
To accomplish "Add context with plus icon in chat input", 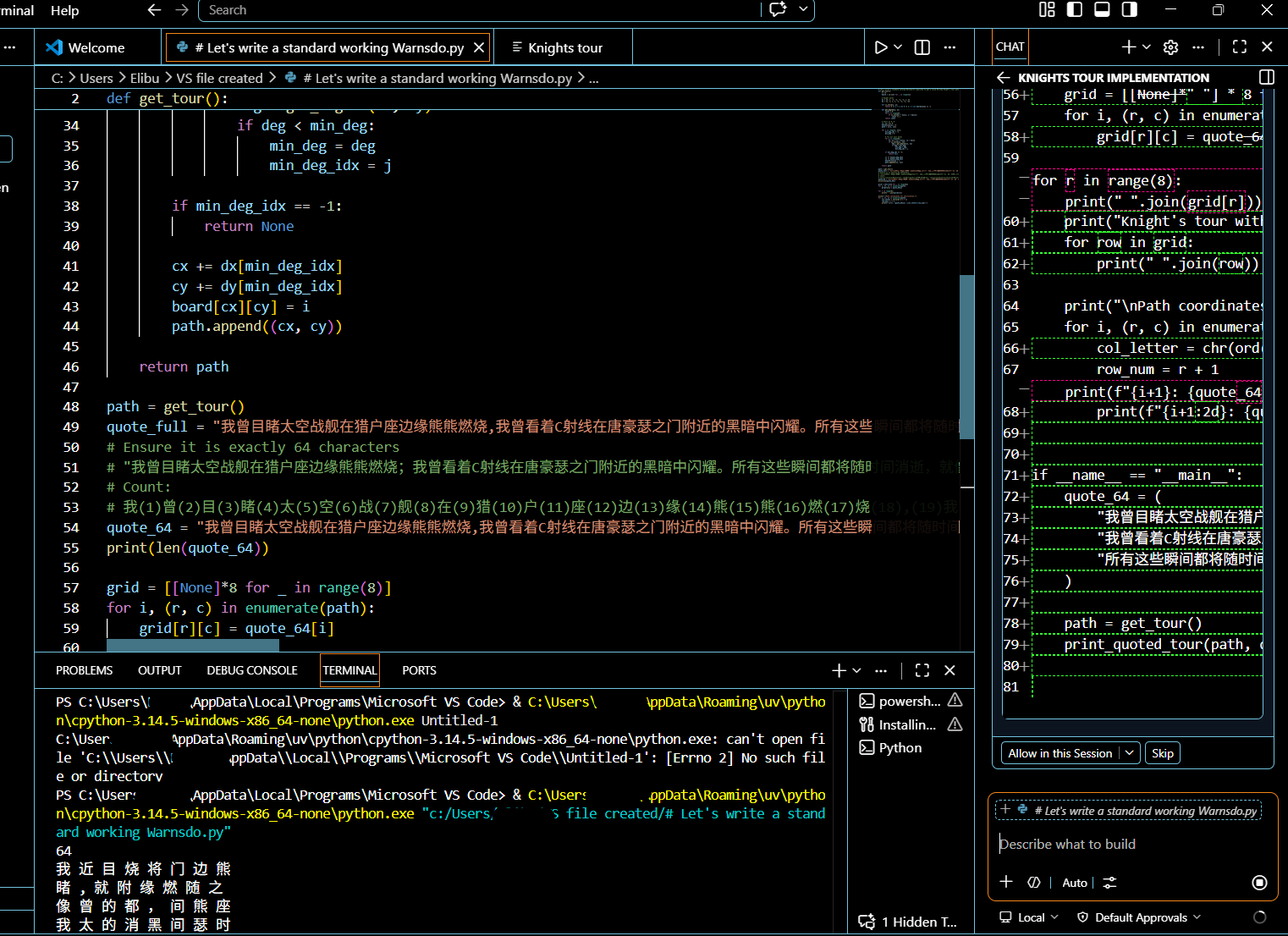I will [1006, 882].
